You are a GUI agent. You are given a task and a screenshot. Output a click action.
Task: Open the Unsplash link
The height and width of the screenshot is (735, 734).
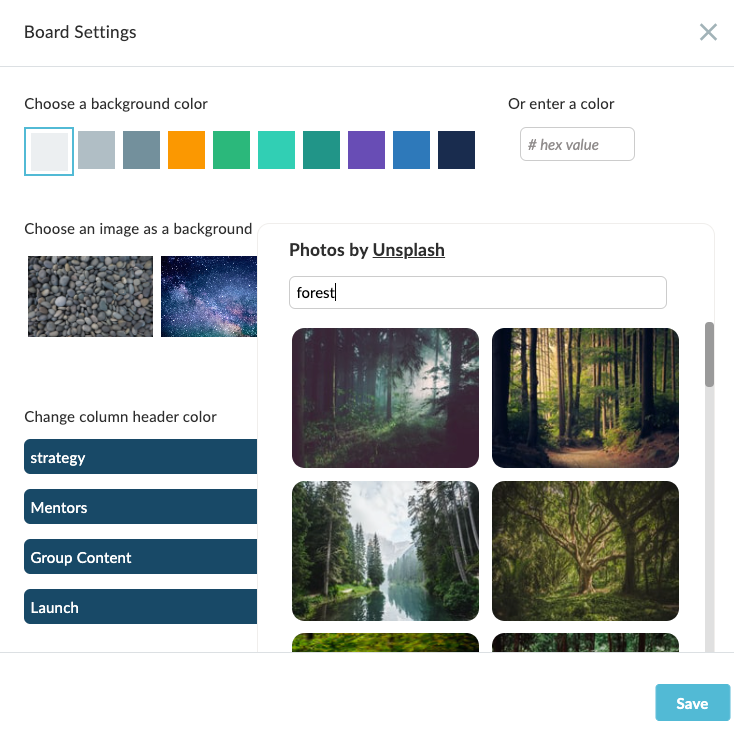[x=408, y=250]
